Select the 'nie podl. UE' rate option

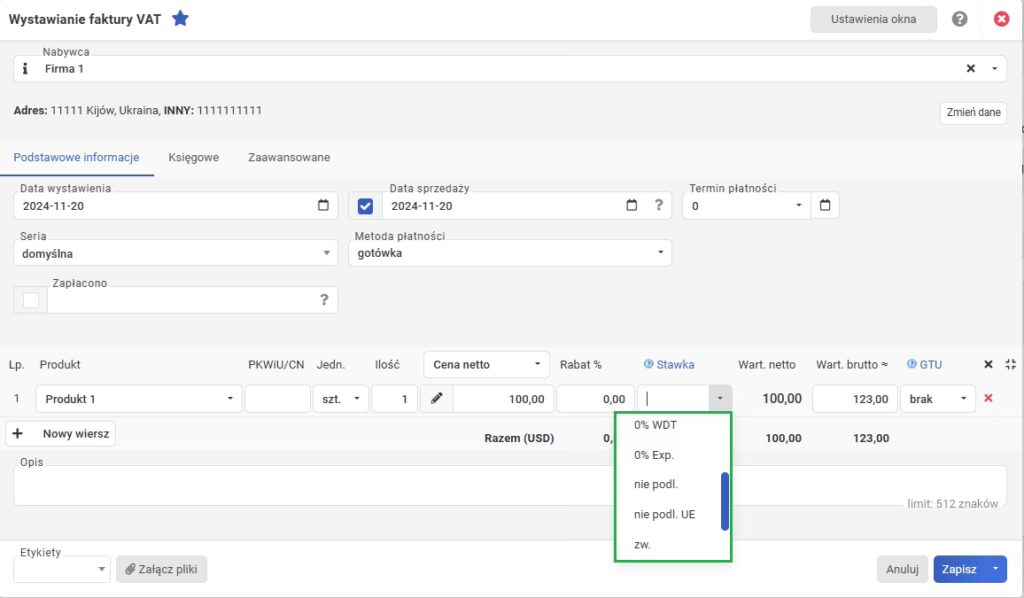pos(664,515)
